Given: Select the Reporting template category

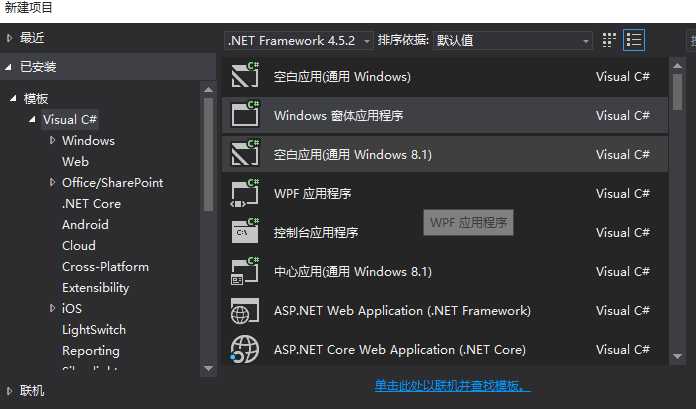Looking at the screenshot, I should (91, 351).
